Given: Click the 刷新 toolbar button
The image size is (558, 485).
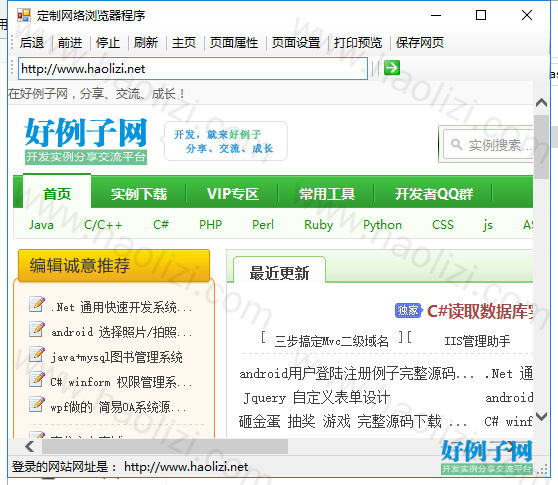Looking at the screenshot, I should click(146, 43).
